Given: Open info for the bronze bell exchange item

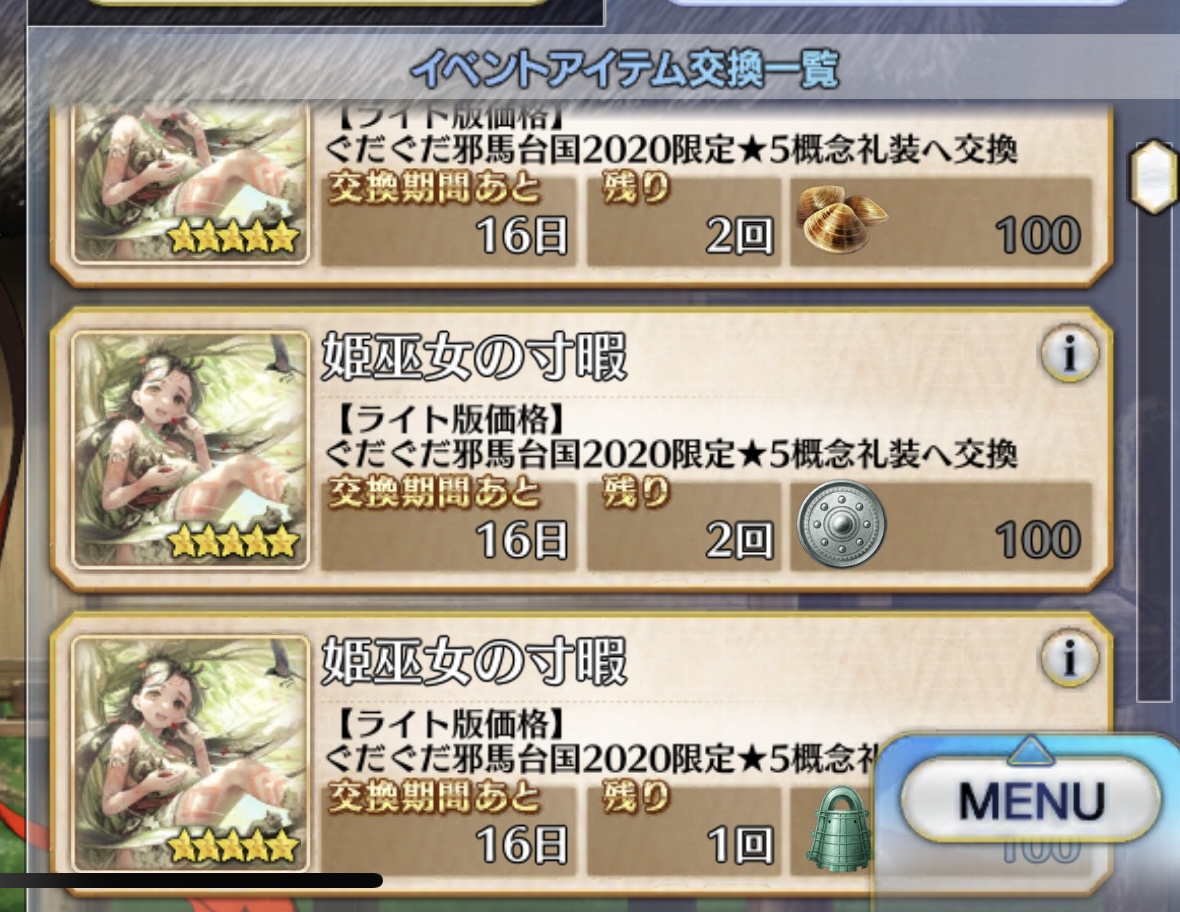Looking at the screenshot, I should 1069,657.
